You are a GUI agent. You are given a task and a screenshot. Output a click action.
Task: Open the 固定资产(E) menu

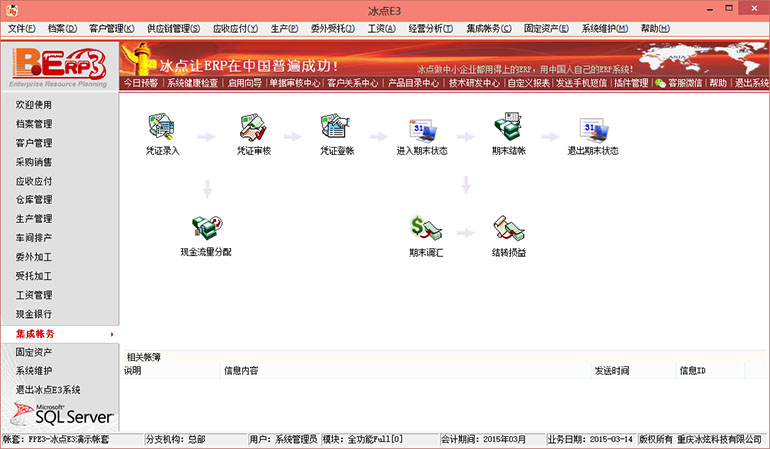(x=546, y=28)
